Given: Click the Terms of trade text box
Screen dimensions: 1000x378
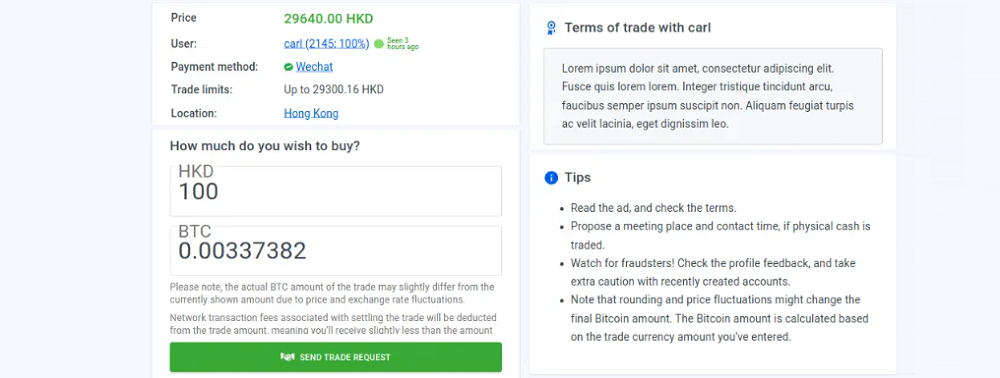Looking at the screenshot, I should coord(713,96).
